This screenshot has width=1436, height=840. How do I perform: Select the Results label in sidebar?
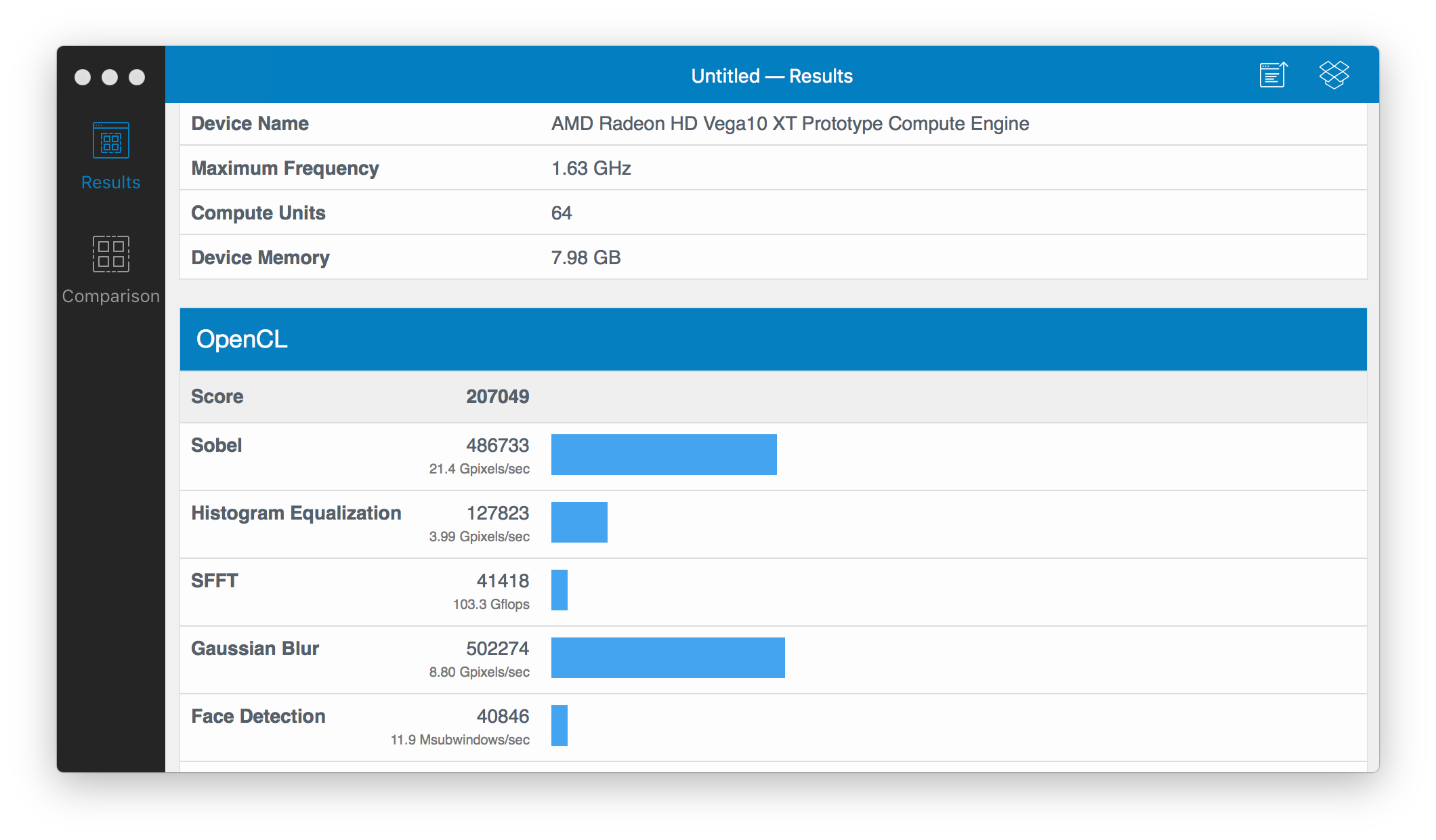coord(111,182)
